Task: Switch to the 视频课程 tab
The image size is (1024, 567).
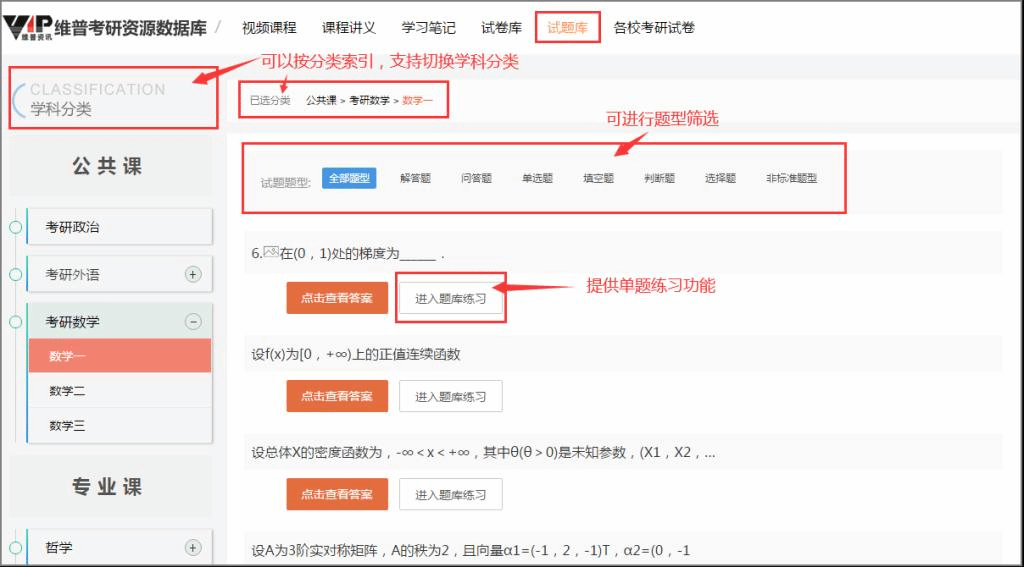Action: tap(269, 28)
